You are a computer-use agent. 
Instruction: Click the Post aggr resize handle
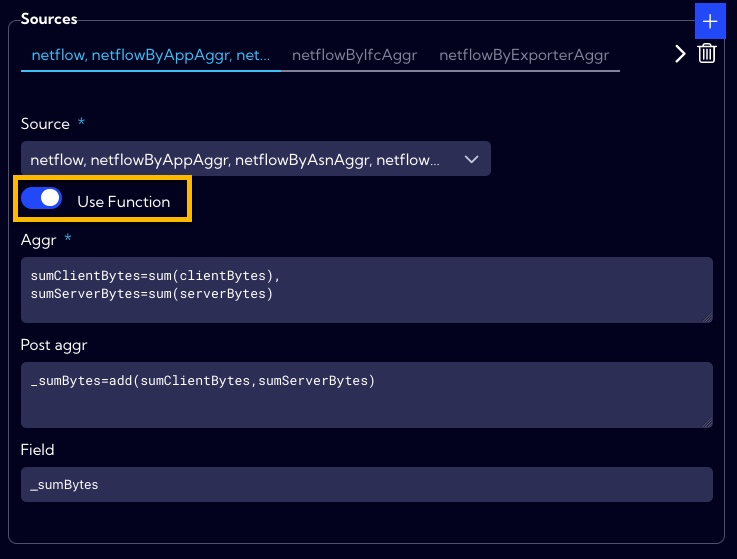point(707,422)
